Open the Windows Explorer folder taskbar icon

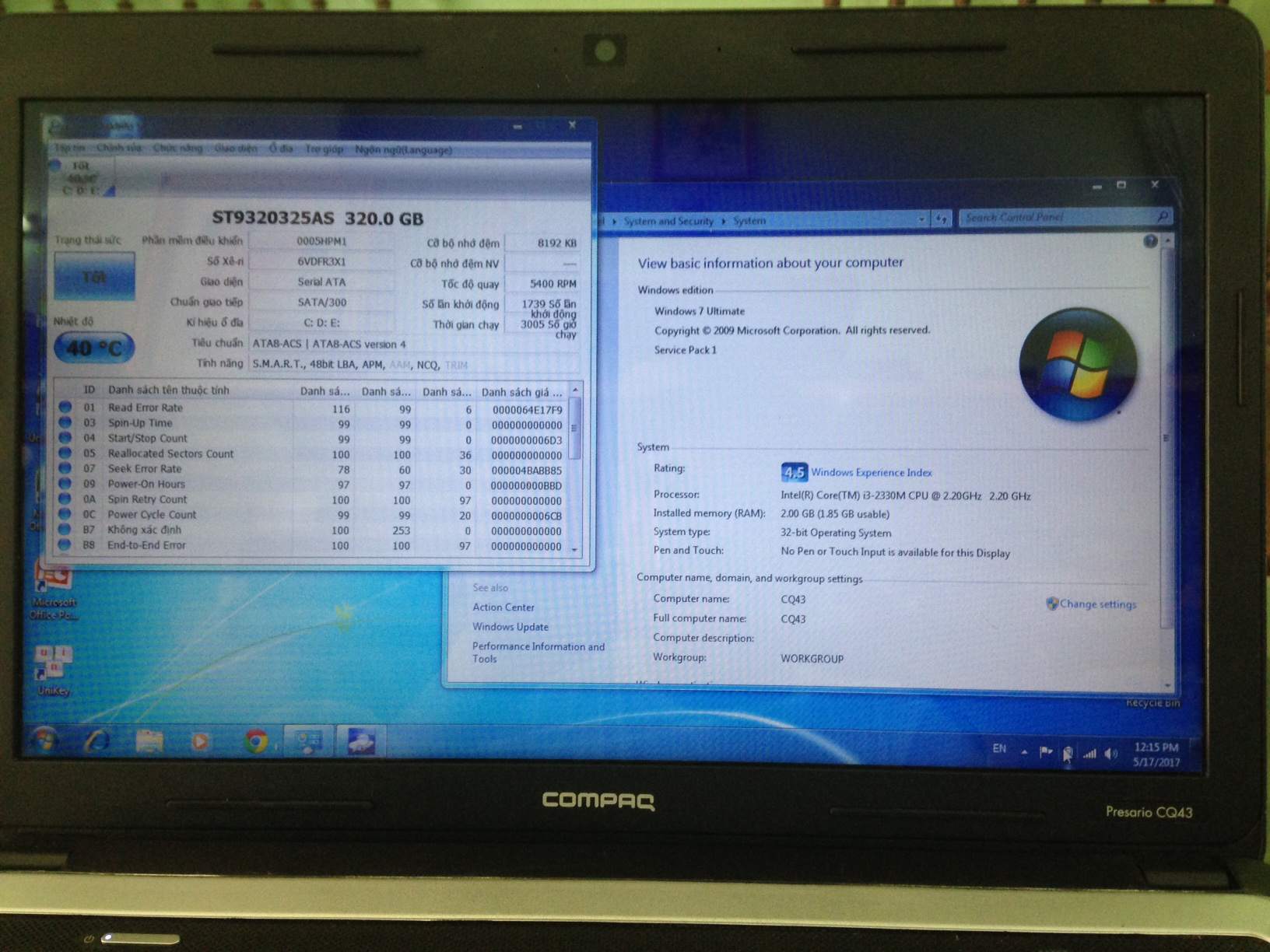[149, 740]
